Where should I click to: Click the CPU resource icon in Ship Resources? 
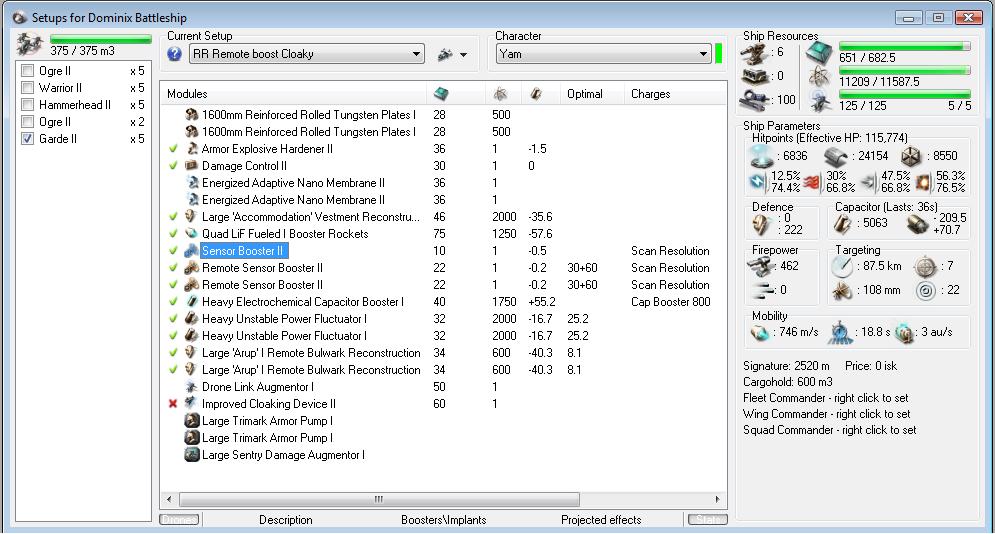click(819, 53)
